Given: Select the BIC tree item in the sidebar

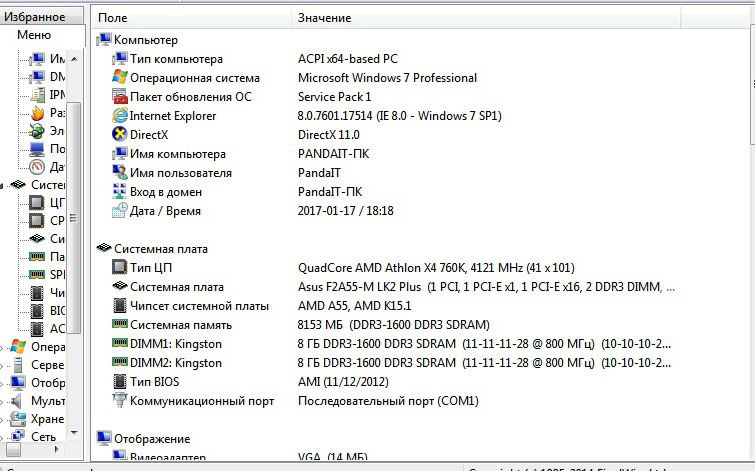Looking at the screenshot, I should point(47,311).
